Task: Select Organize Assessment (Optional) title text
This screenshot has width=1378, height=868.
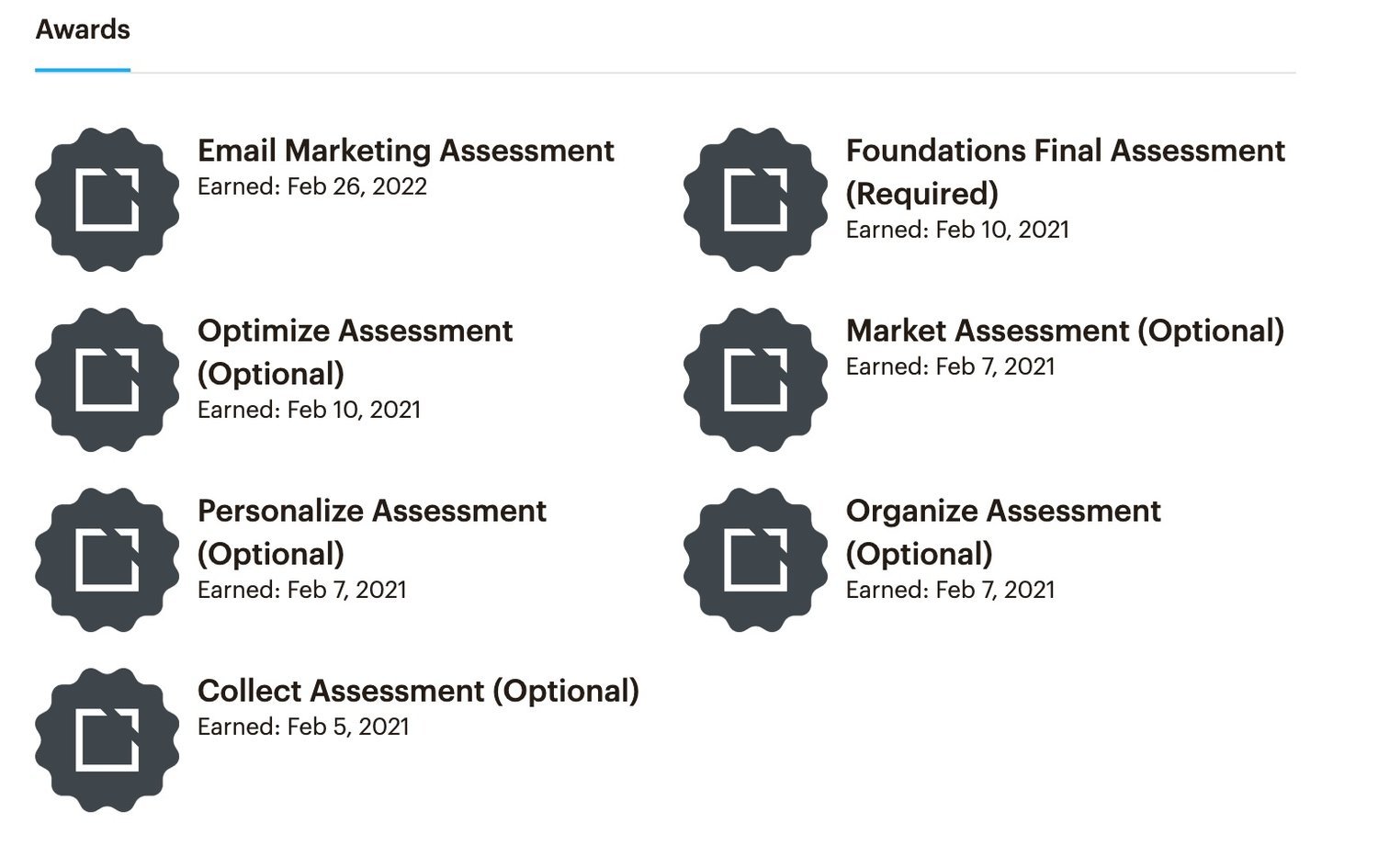Action: [1002, 532]
